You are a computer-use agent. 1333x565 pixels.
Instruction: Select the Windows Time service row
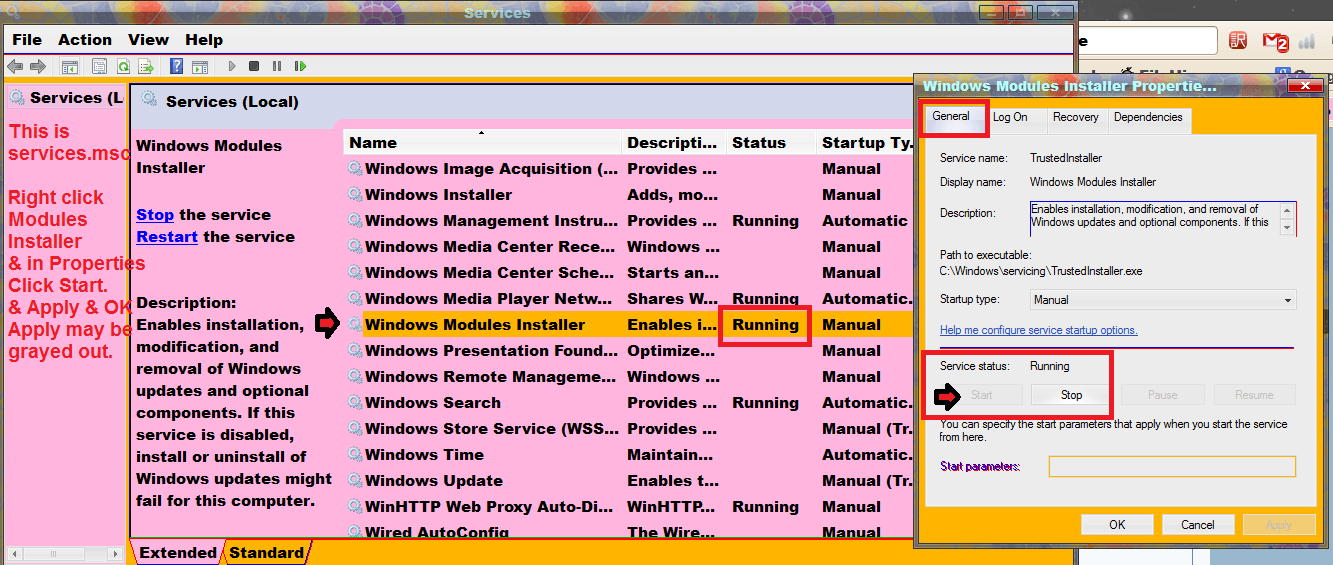pos(629,455)
